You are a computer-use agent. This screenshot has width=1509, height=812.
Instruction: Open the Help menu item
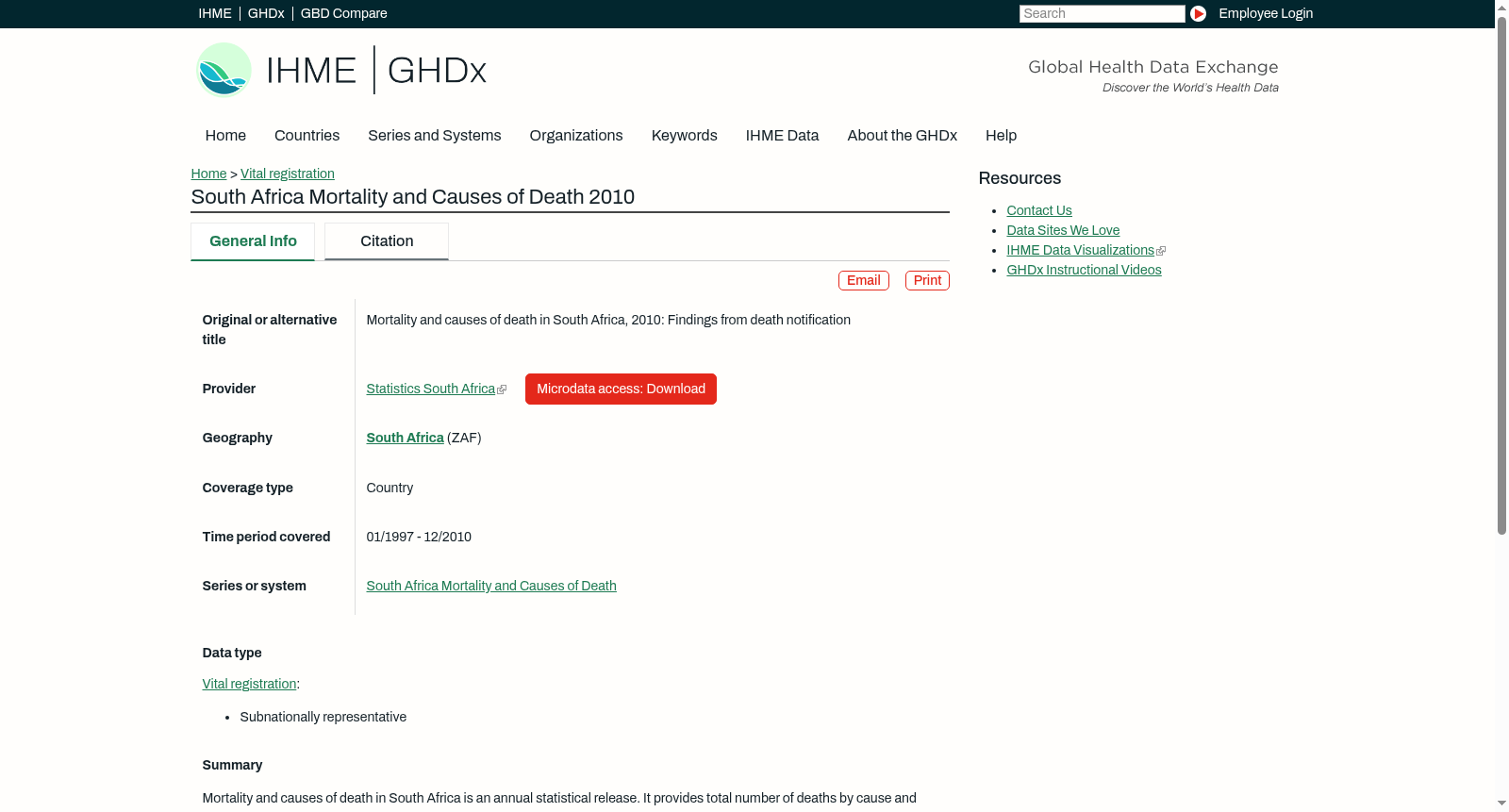tap(1001, 136)
